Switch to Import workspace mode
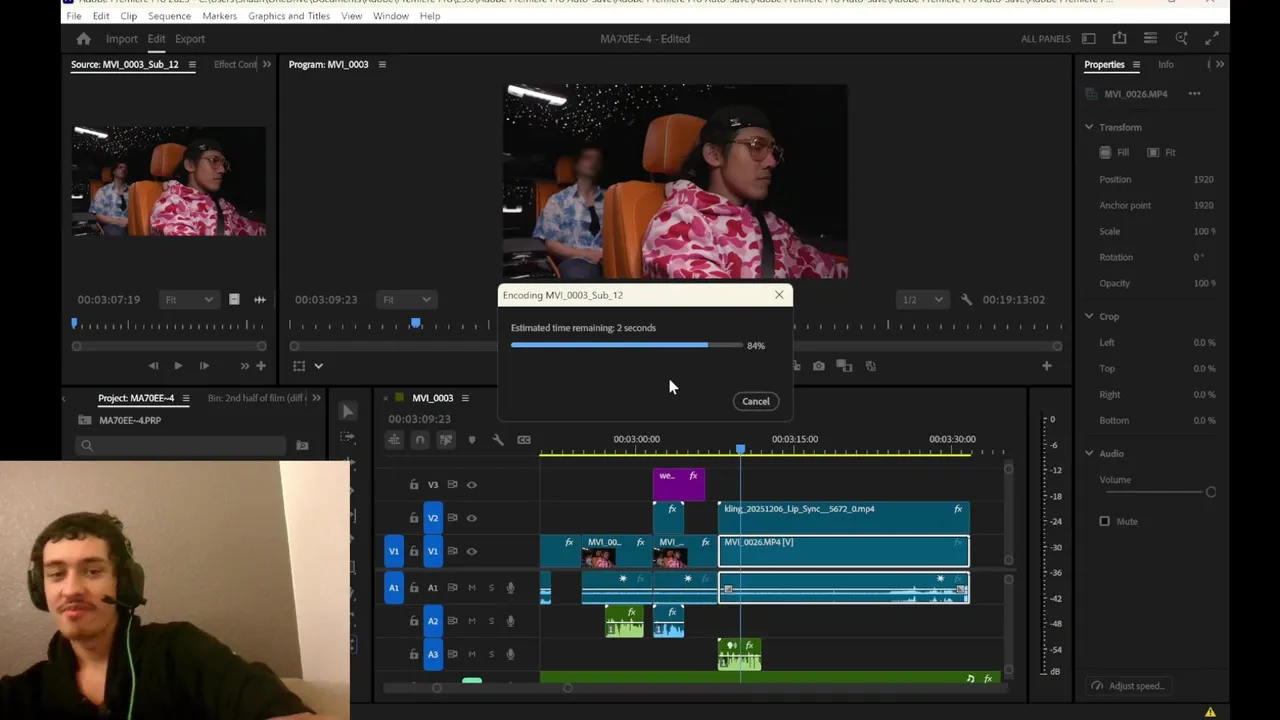Image resolution: width=1280 pixels, height=720 pixels. [x=122, y=39]
